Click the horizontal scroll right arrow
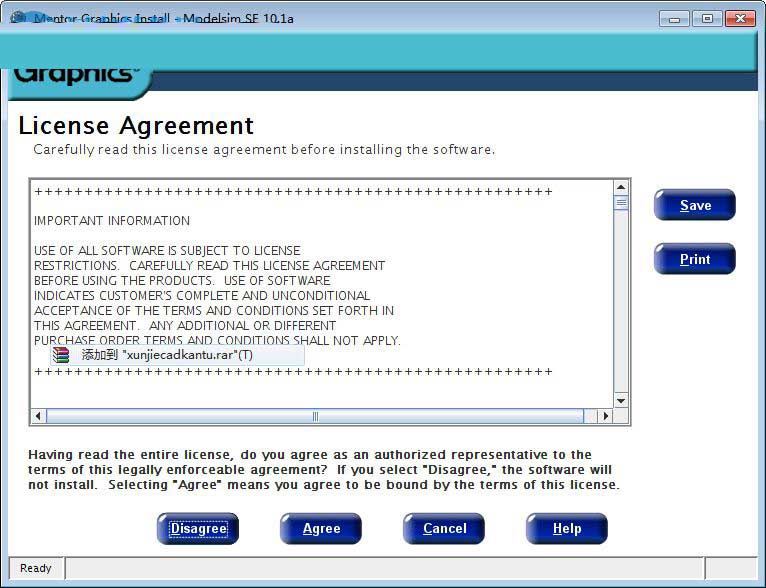The width and height of the screenshot is (766, 588). point(606,416)
